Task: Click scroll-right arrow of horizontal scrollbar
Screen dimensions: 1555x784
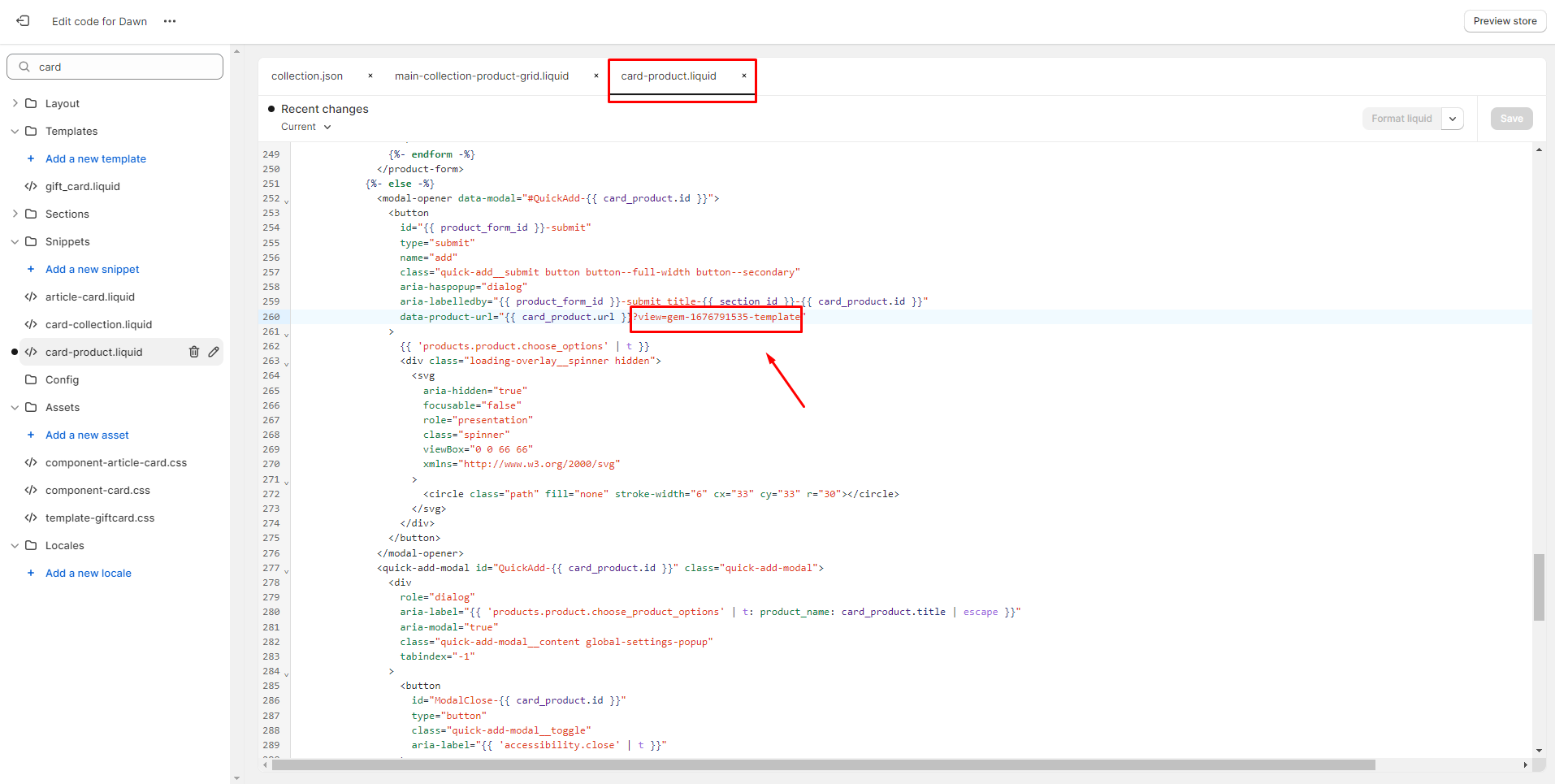Action: pos(1525,765)
